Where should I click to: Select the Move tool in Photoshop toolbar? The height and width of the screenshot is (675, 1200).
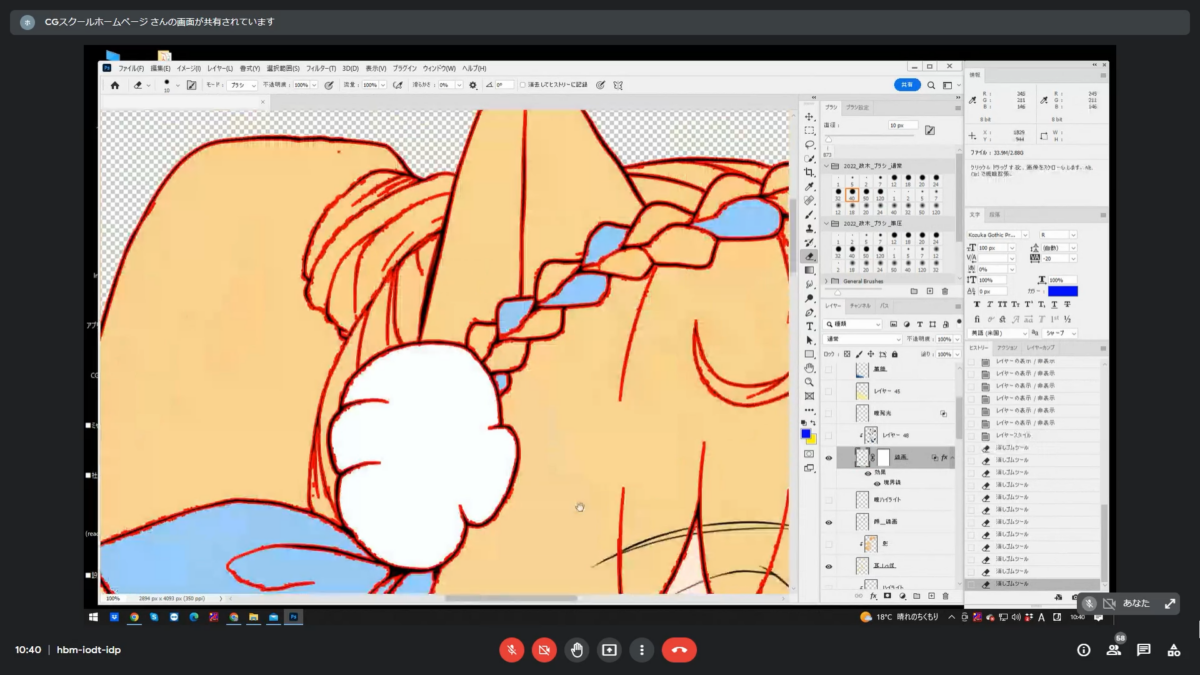tap(809, 117)
